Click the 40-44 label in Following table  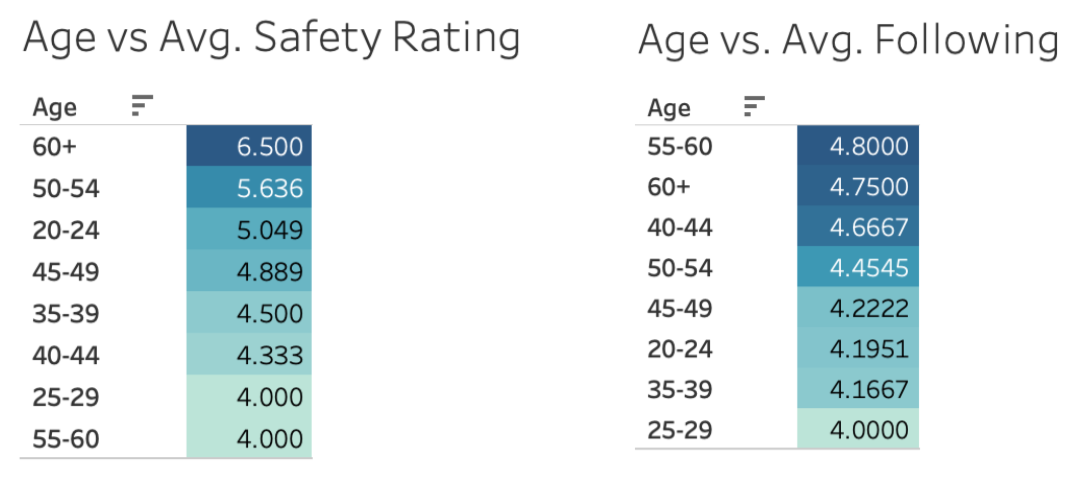pos(680,227)
